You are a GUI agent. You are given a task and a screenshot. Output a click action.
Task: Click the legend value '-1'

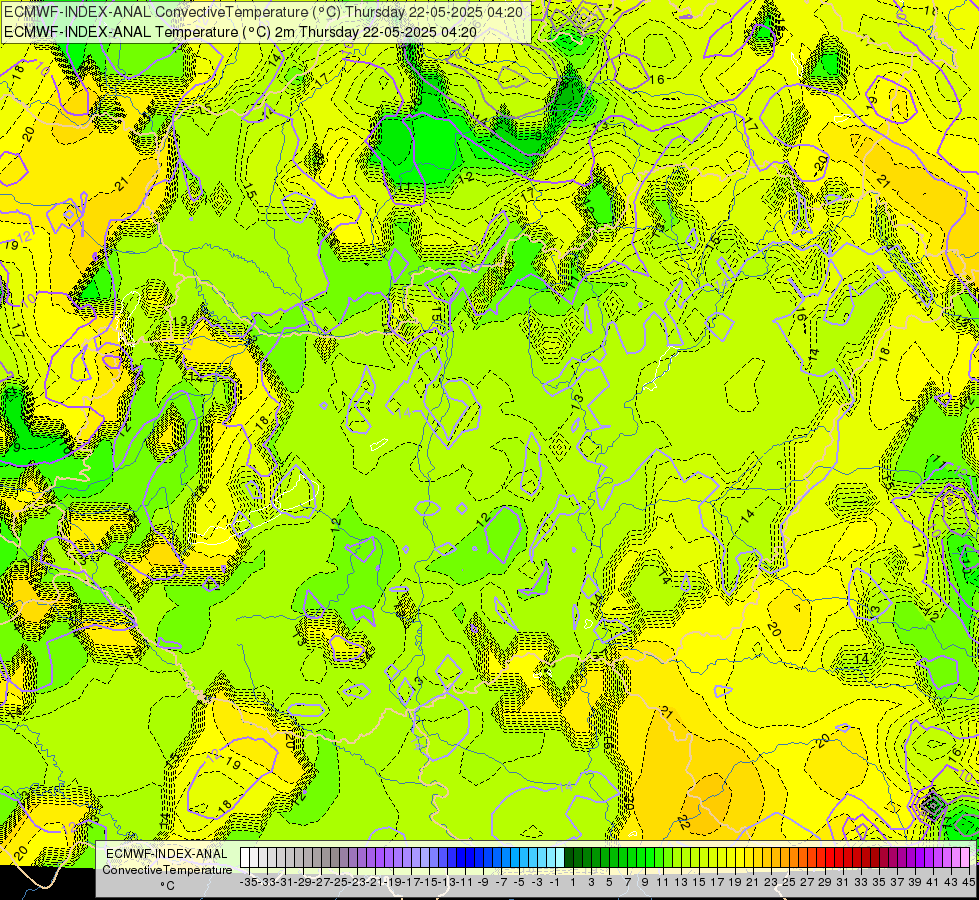click(554, 883)
